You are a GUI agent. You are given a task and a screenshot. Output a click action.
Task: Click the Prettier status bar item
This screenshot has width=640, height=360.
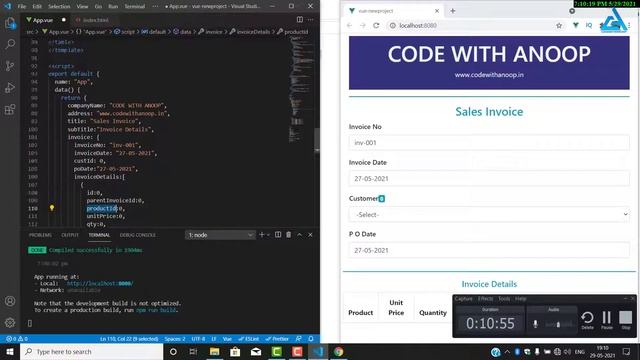(277, 339)
